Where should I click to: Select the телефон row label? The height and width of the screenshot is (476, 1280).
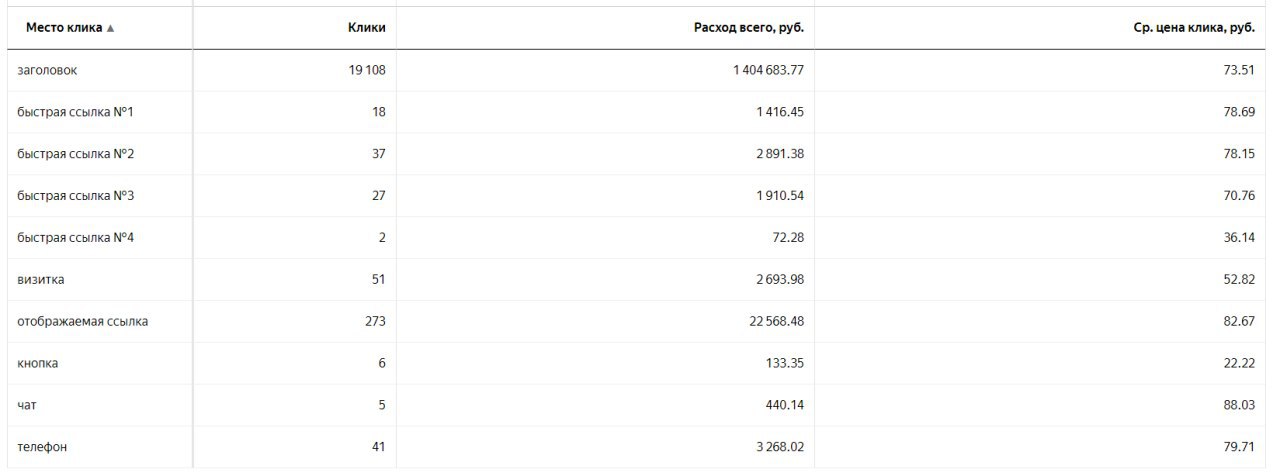(43, 448)
